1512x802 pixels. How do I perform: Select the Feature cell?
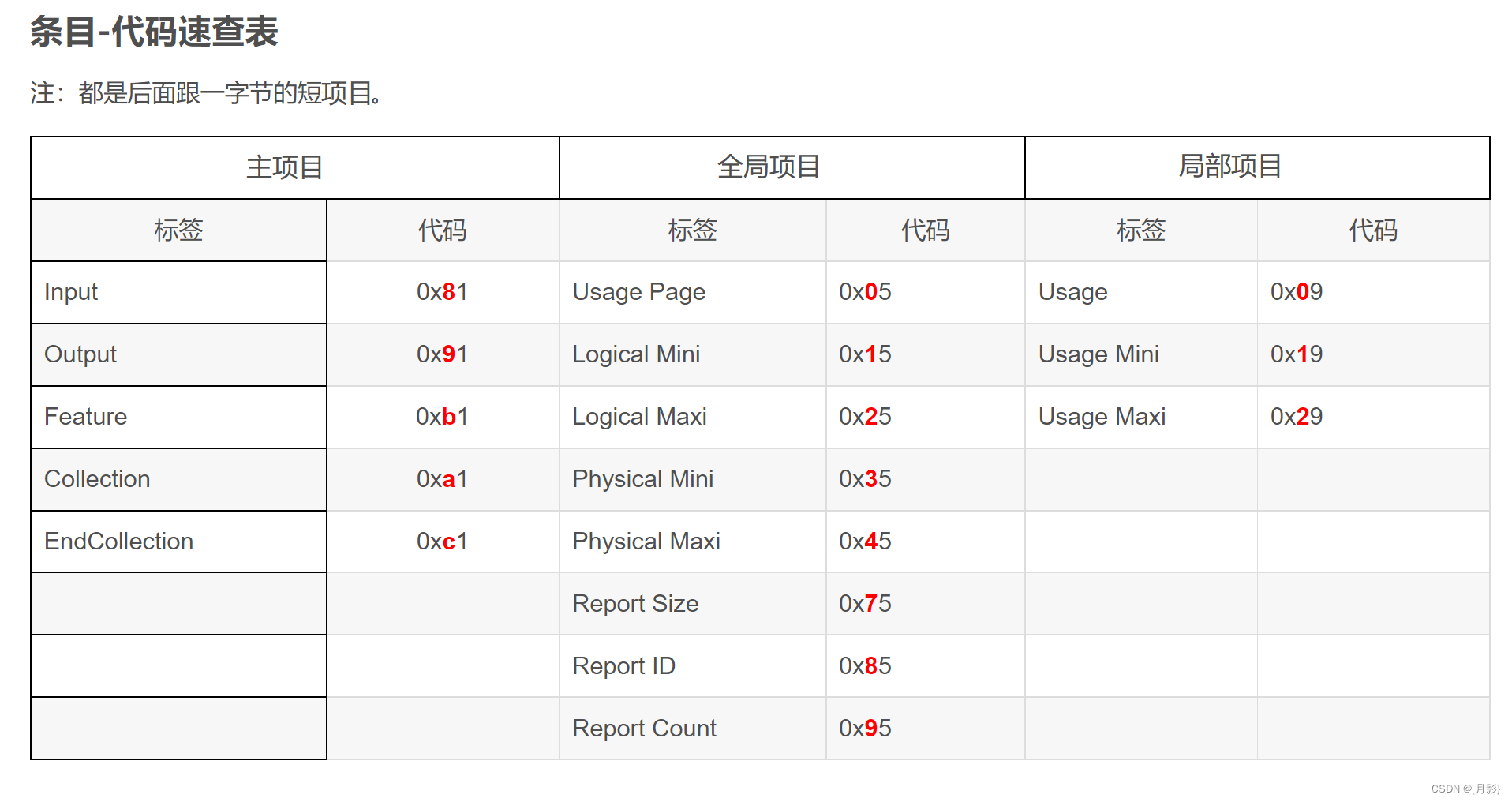(178, 417)
